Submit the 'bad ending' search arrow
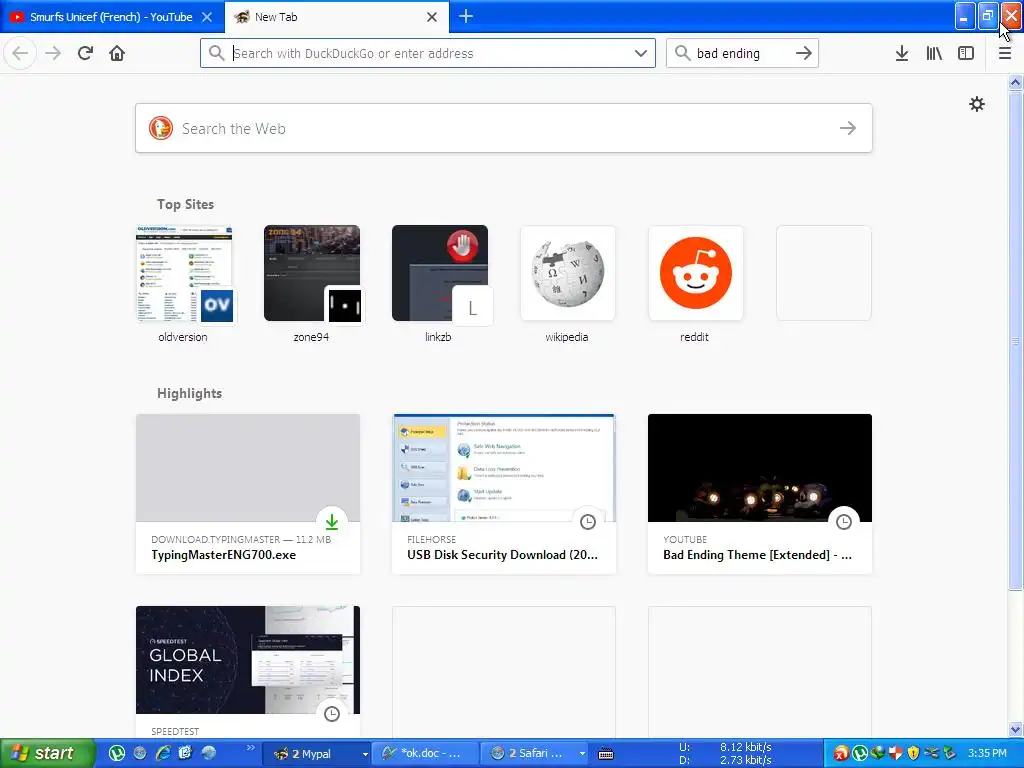 (804, 53)
